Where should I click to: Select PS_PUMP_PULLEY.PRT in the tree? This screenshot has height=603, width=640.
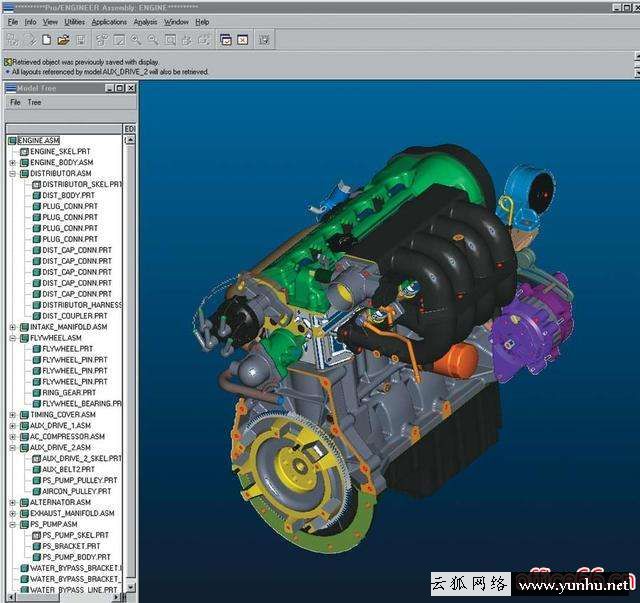(80, 481)
